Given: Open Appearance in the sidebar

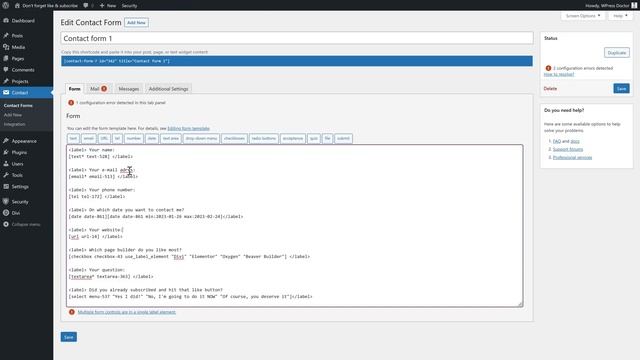Looking at the screenshot, I should click(x=24, y=141).
